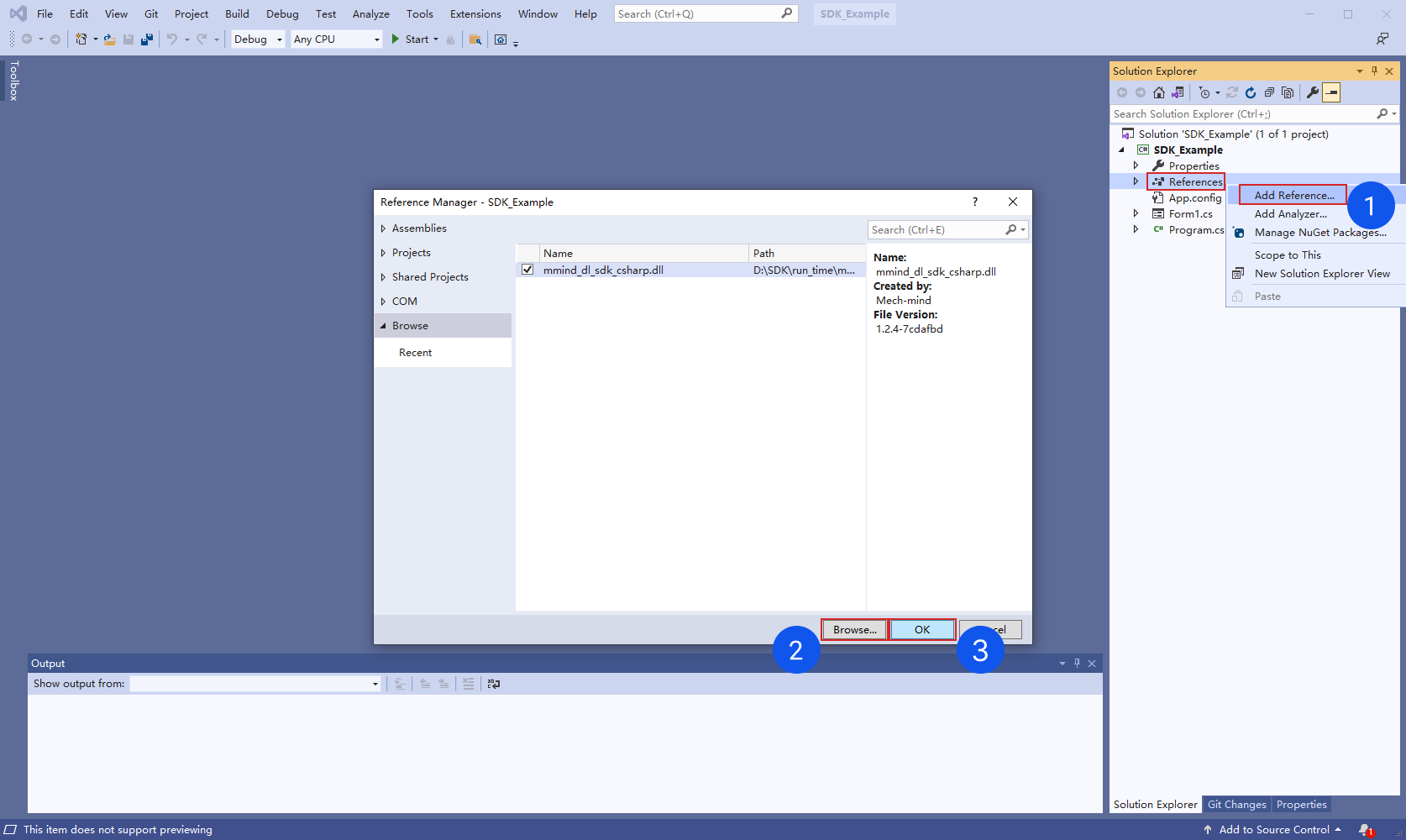Open the Toolbox side tab
Image resolution: width=1406 pixels, height=840 pixels.
[13, 81]
